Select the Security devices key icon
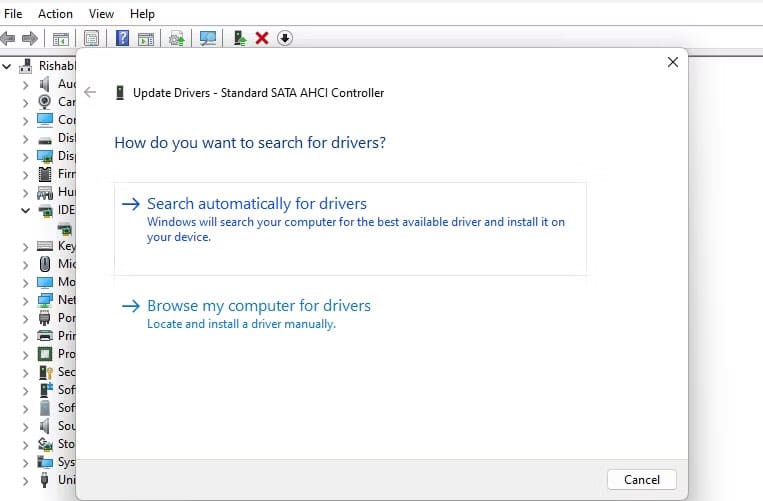The height and width of the screenshot is (501, 763). [x=45, y=372]
